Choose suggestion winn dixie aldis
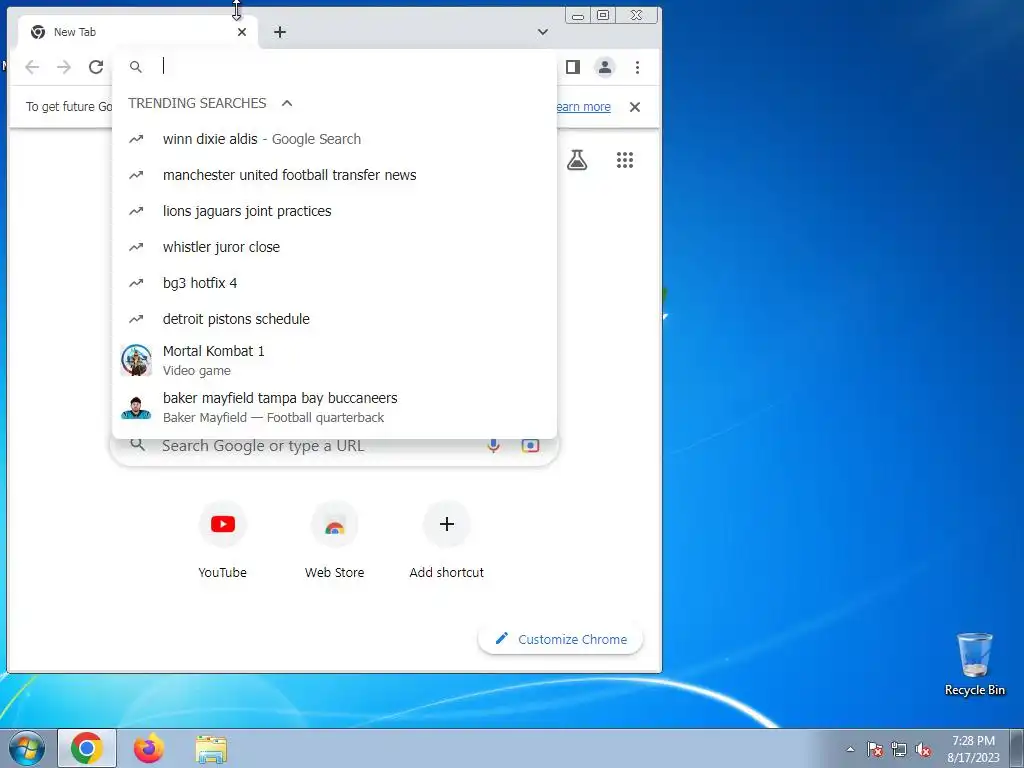This screenshot has height=768, width=1024. tap(334, 139)
